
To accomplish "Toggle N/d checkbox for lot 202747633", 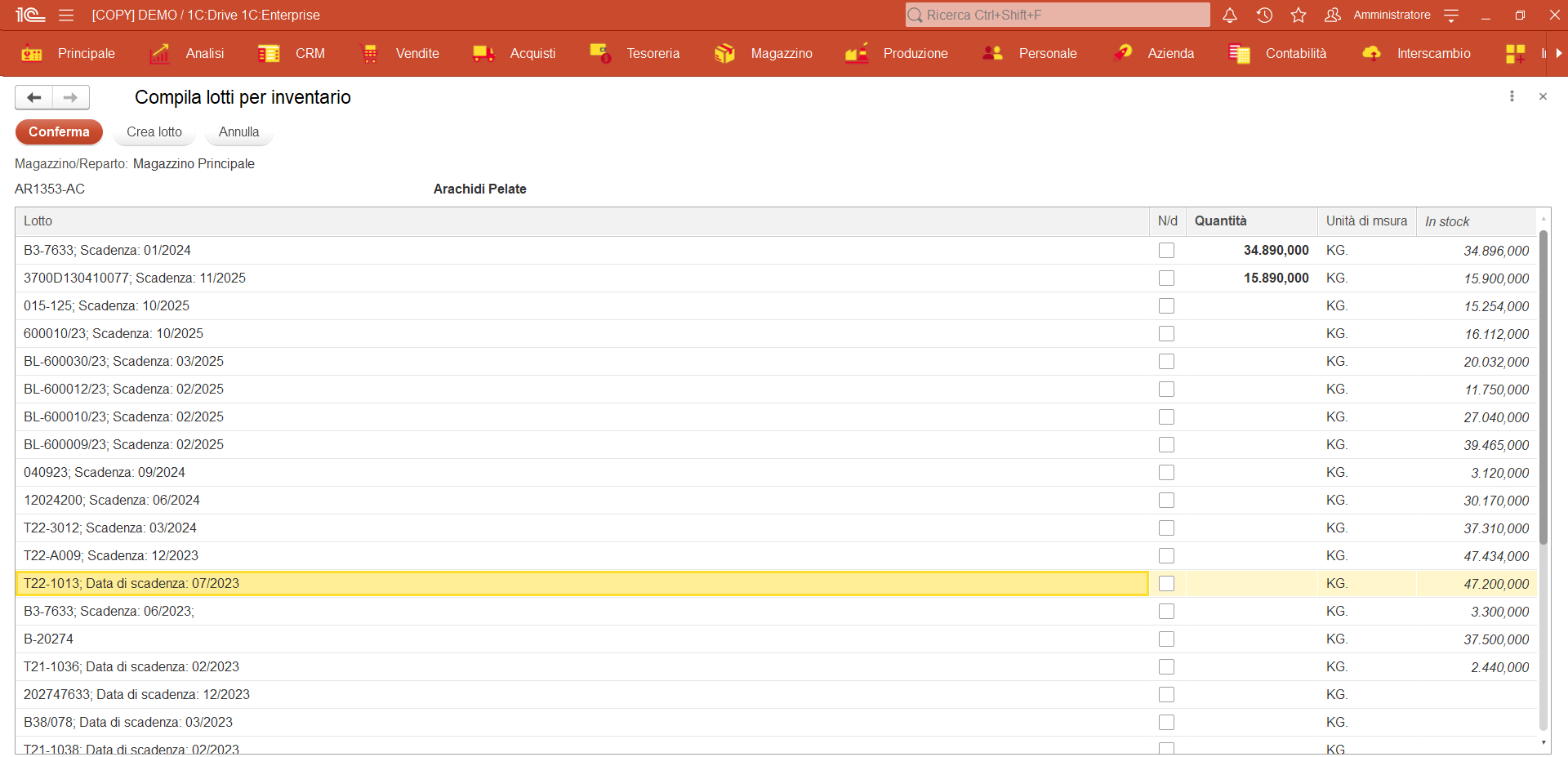I will (1166, 695).
